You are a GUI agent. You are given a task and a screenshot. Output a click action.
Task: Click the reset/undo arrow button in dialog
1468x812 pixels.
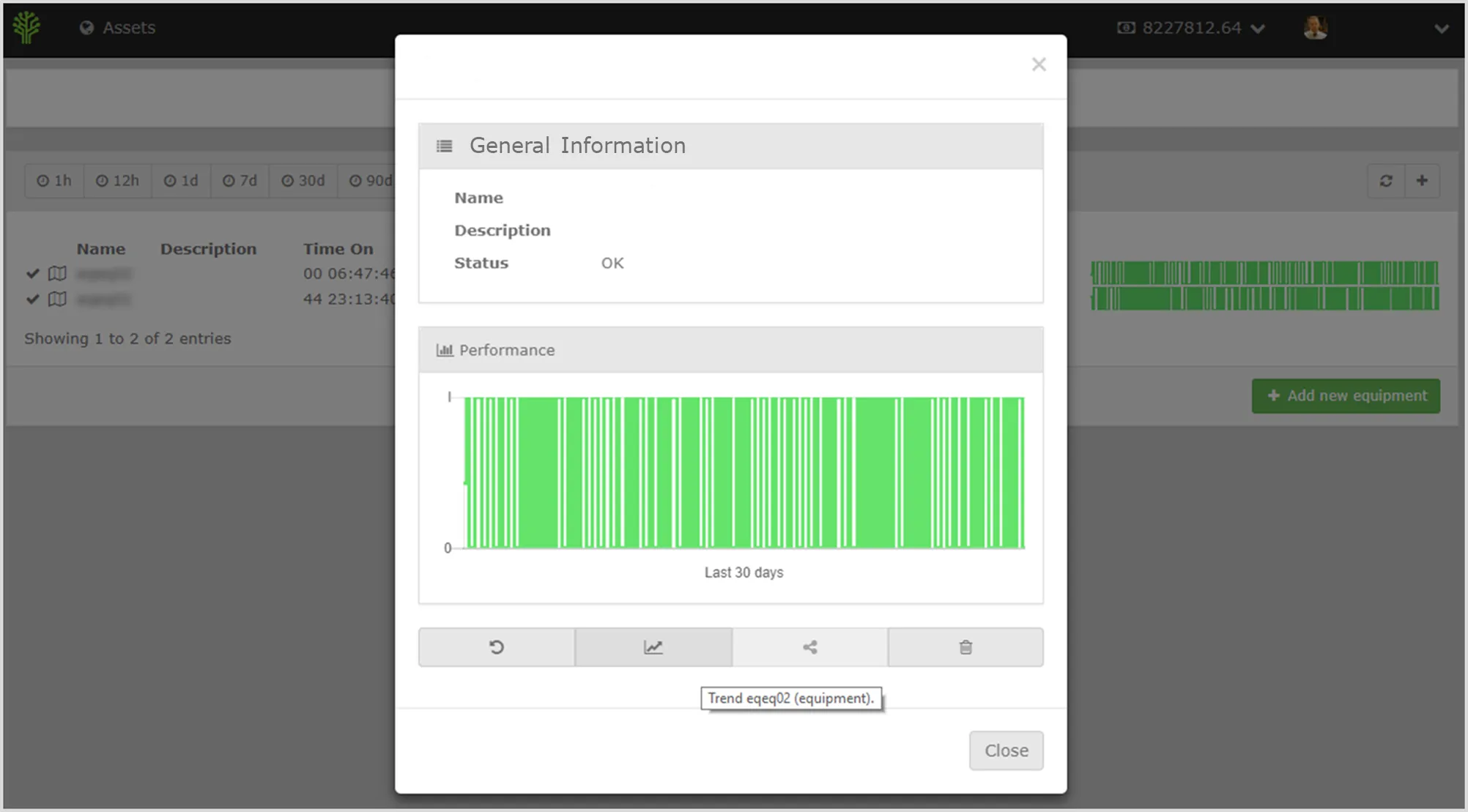[497, 647]
